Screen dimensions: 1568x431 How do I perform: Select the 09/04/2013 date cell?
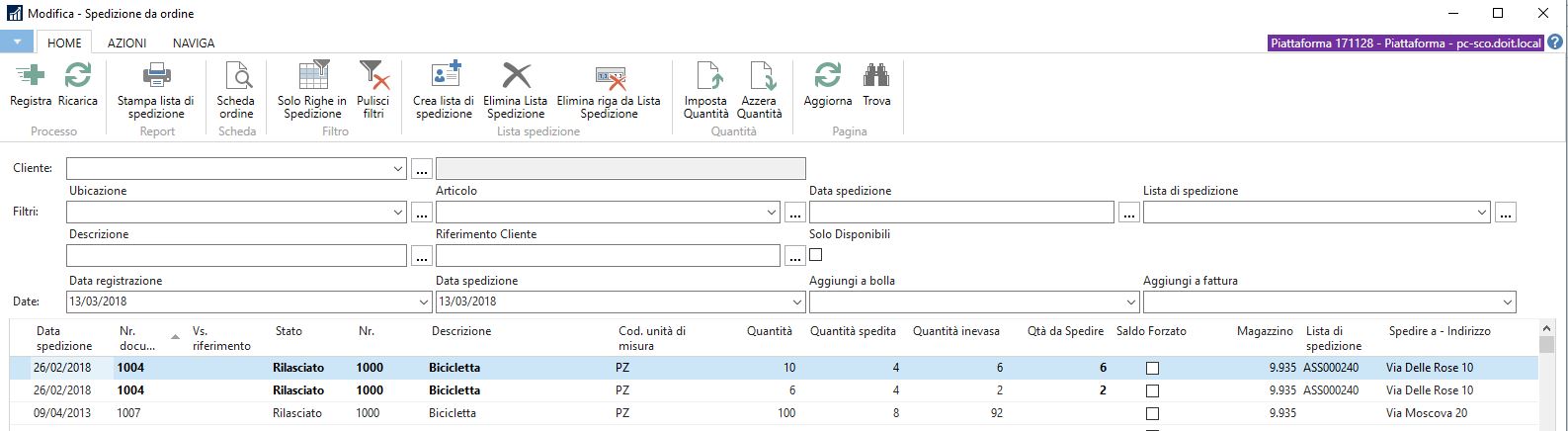pos(62,413)
